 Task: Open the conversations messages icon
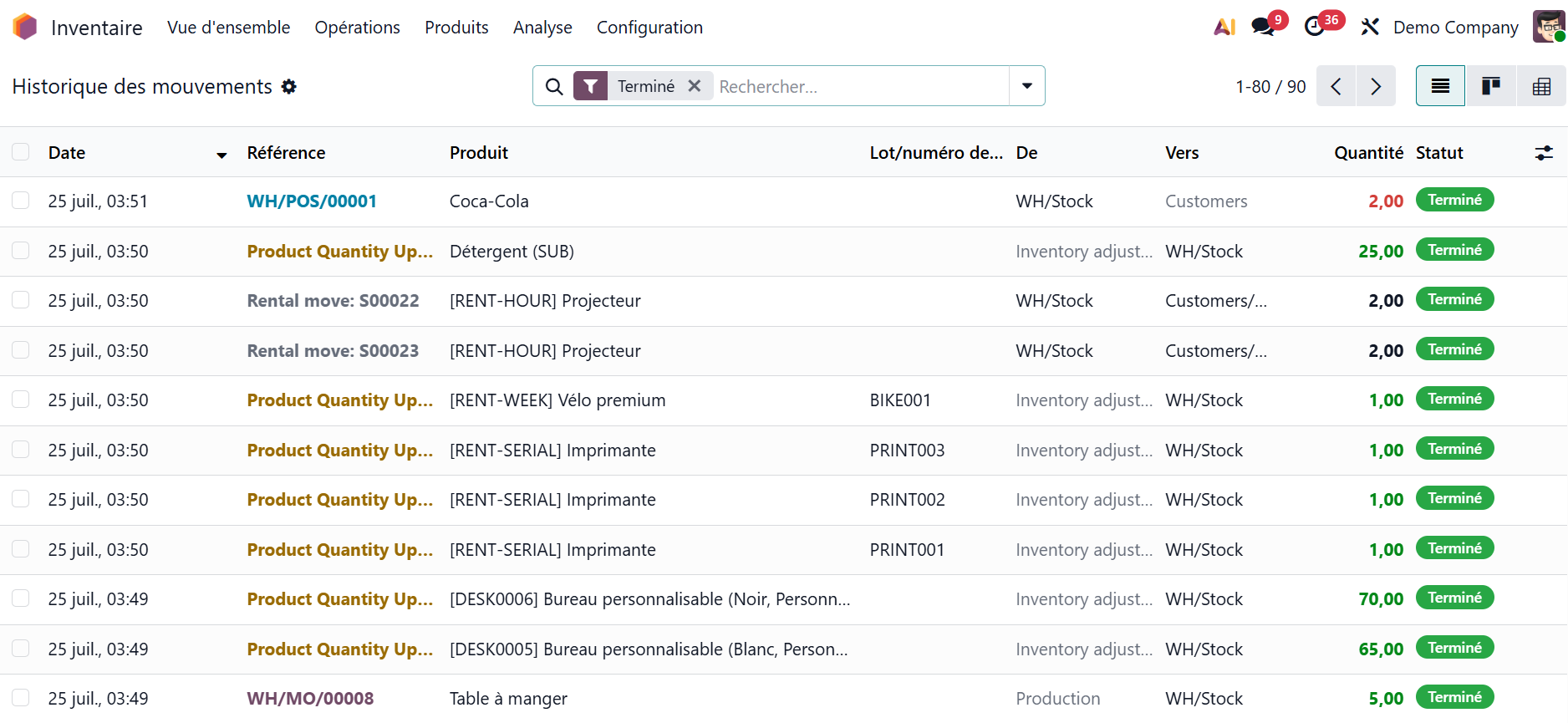coord(1263,27)
